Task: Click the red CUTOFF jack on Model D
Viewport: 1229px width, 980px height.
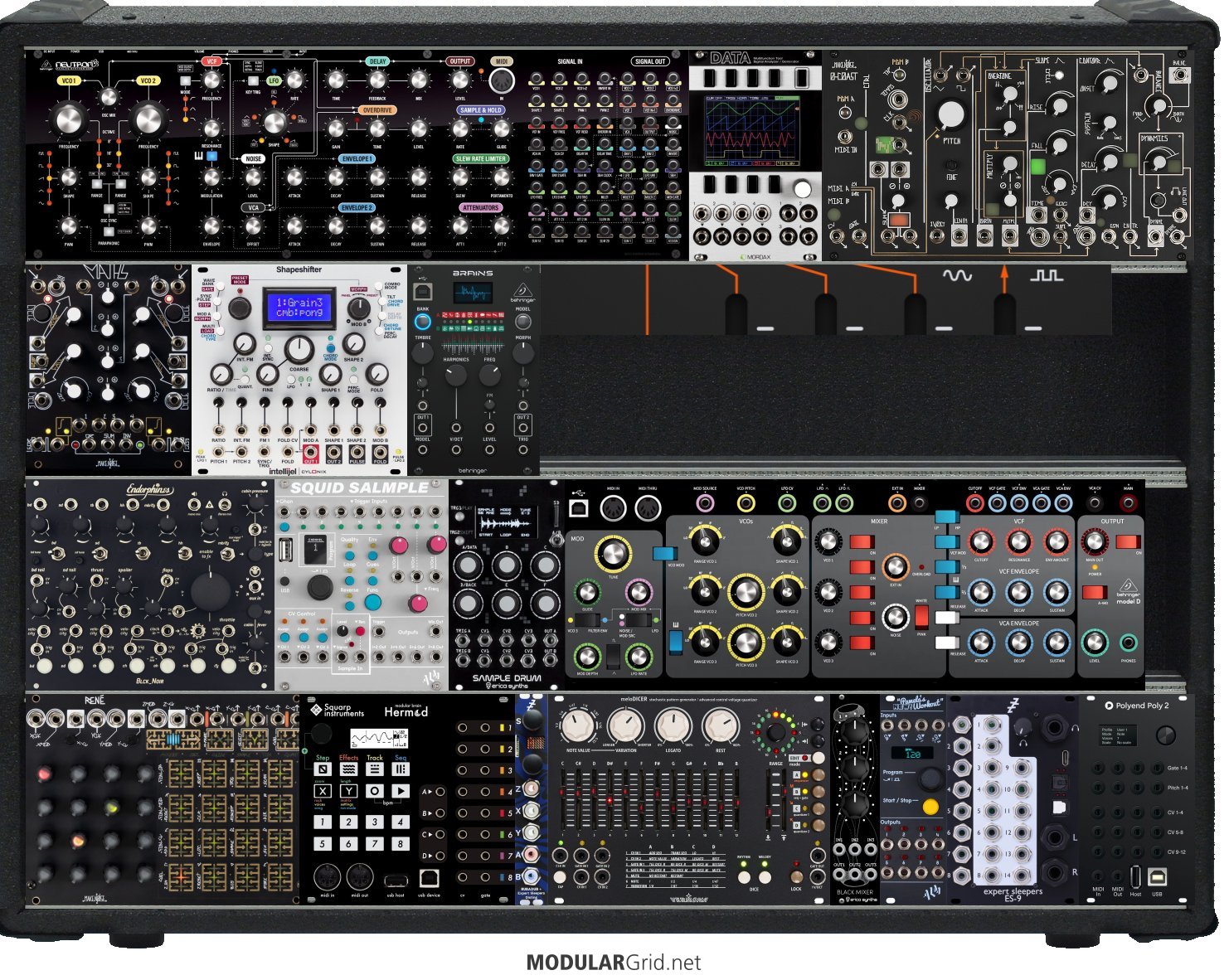Action: pyautogui.click(x=976, y=502)
